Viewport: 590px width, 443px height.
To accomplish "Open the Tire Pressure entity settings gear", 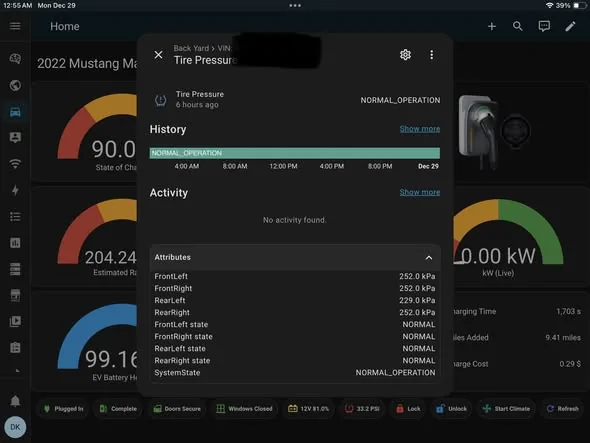I will point(405,55).
